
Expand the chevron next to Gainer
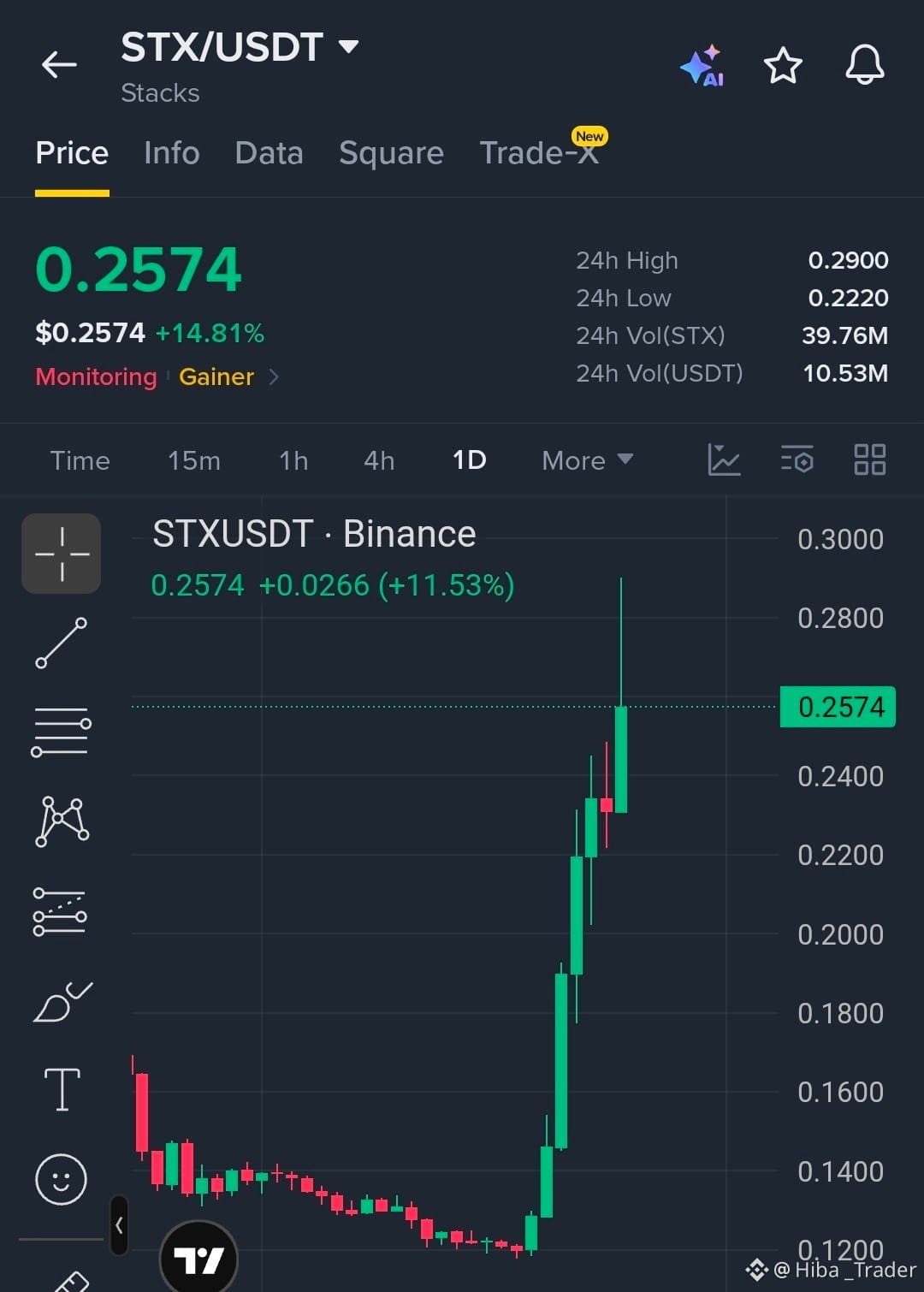[274, 377]
